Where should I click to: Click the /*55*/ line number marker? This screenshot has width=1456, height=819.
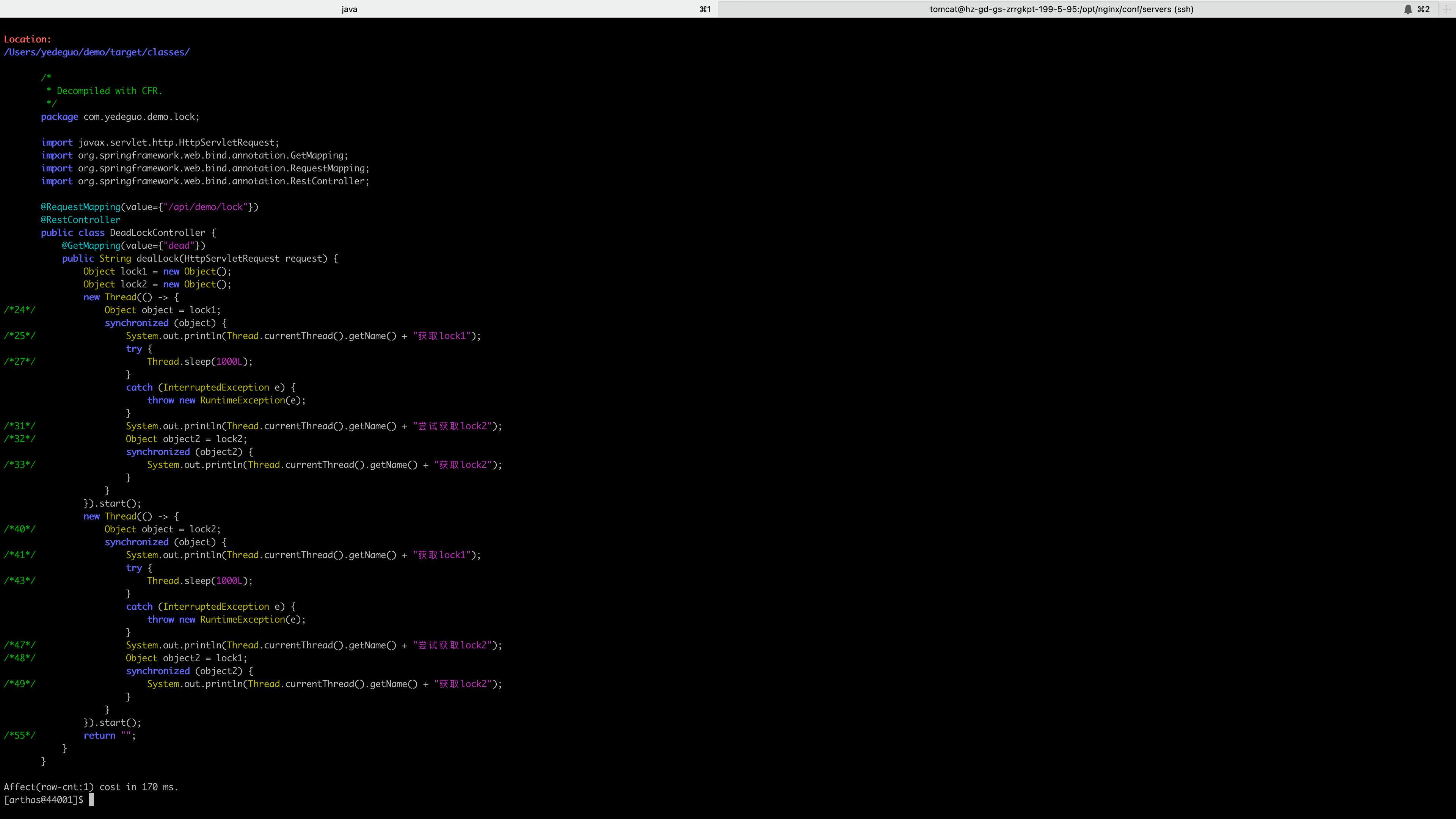19,735
